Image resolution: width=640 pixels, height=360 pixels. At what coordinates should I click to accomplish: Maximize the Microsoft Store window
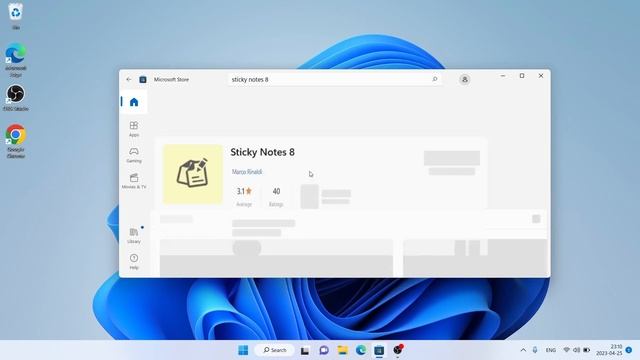[522, 76]
